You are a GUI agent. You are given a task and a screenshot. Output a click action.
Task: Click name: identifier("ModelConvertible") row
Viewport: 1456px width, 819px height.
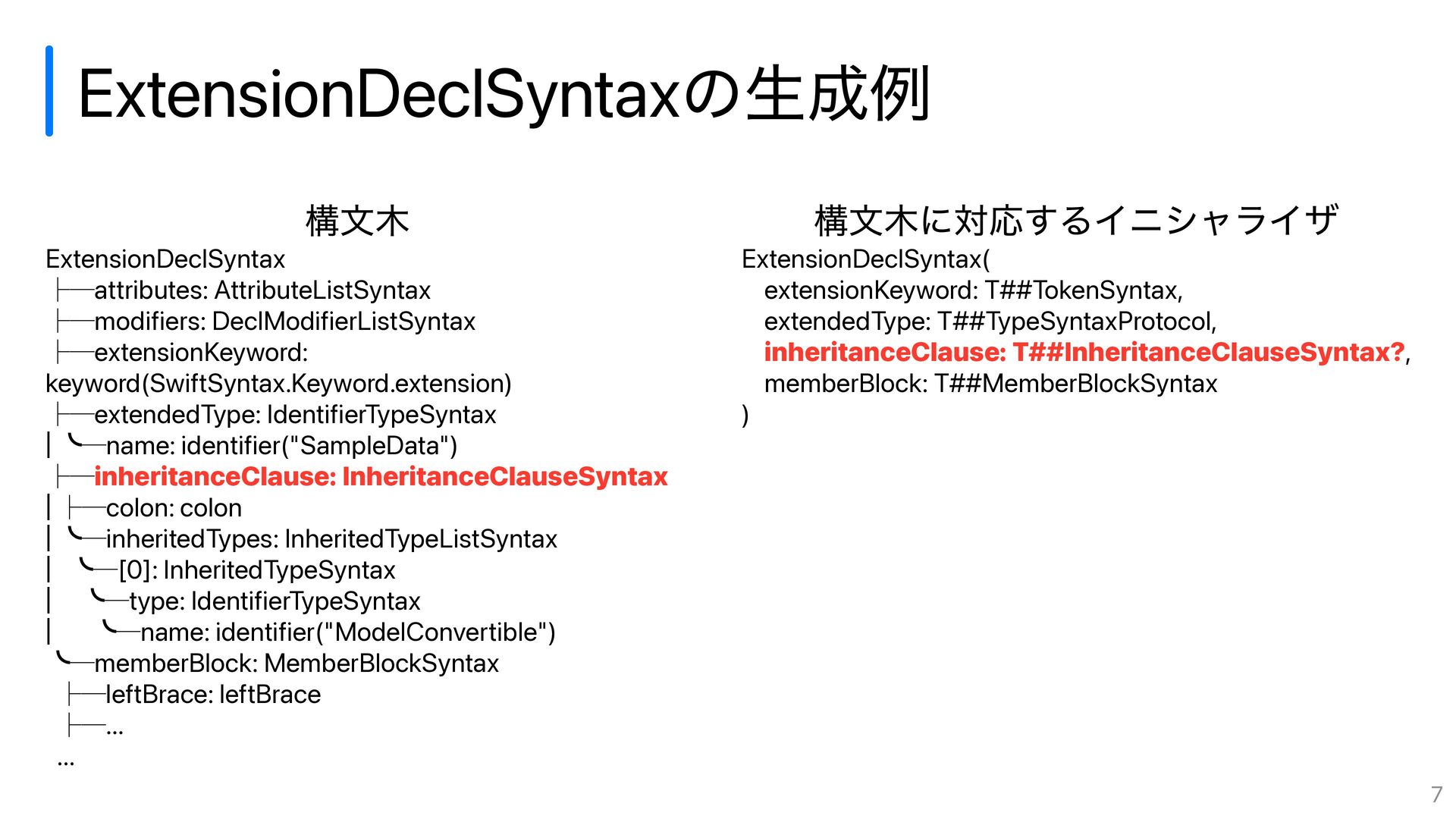point(348,632)
